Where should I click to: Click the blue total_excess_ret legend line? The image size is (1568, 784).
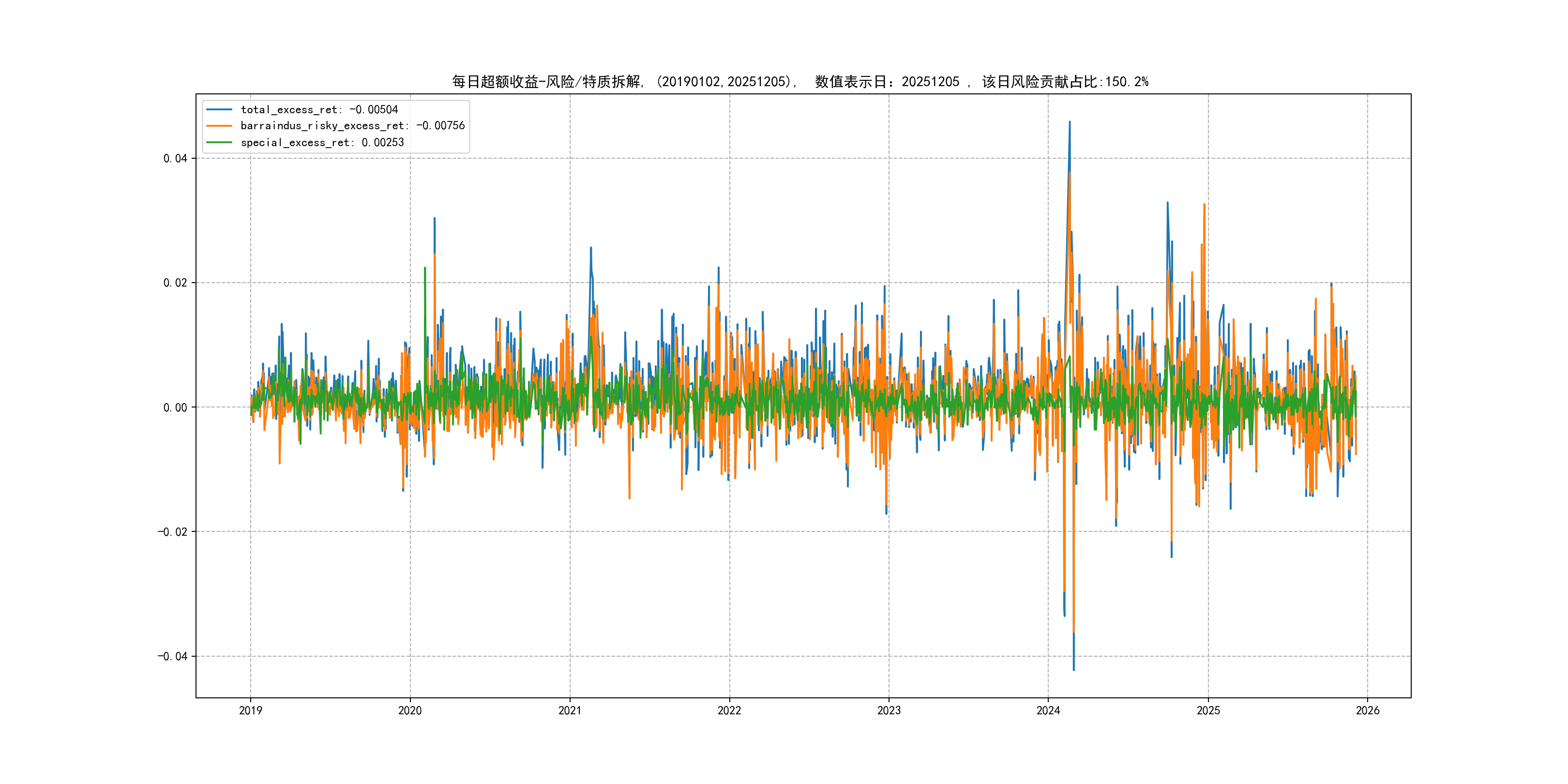(219, 109)
